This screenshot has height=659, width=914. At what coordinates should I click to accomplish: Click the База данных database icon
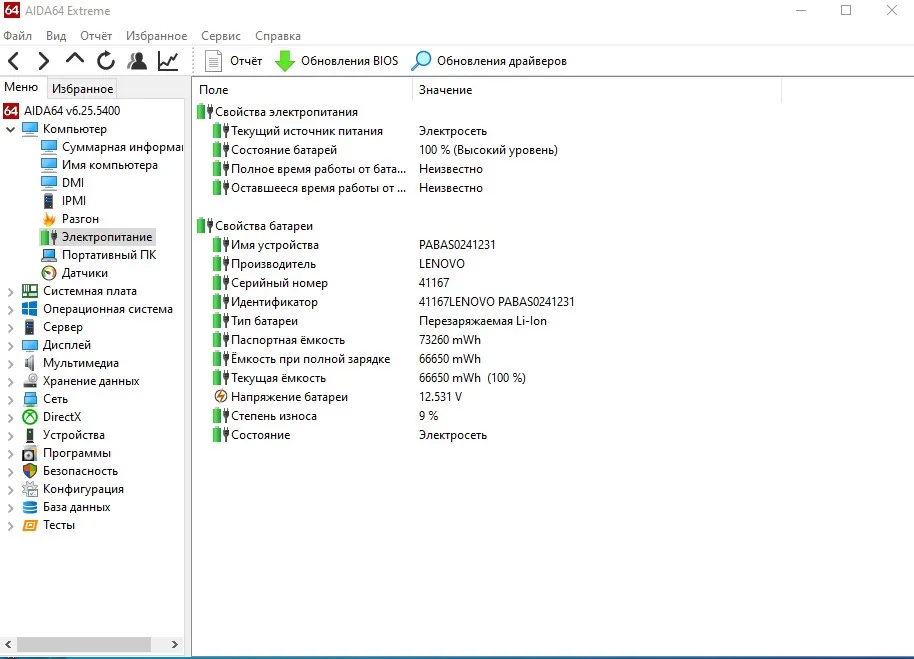(x=30, y=507)
